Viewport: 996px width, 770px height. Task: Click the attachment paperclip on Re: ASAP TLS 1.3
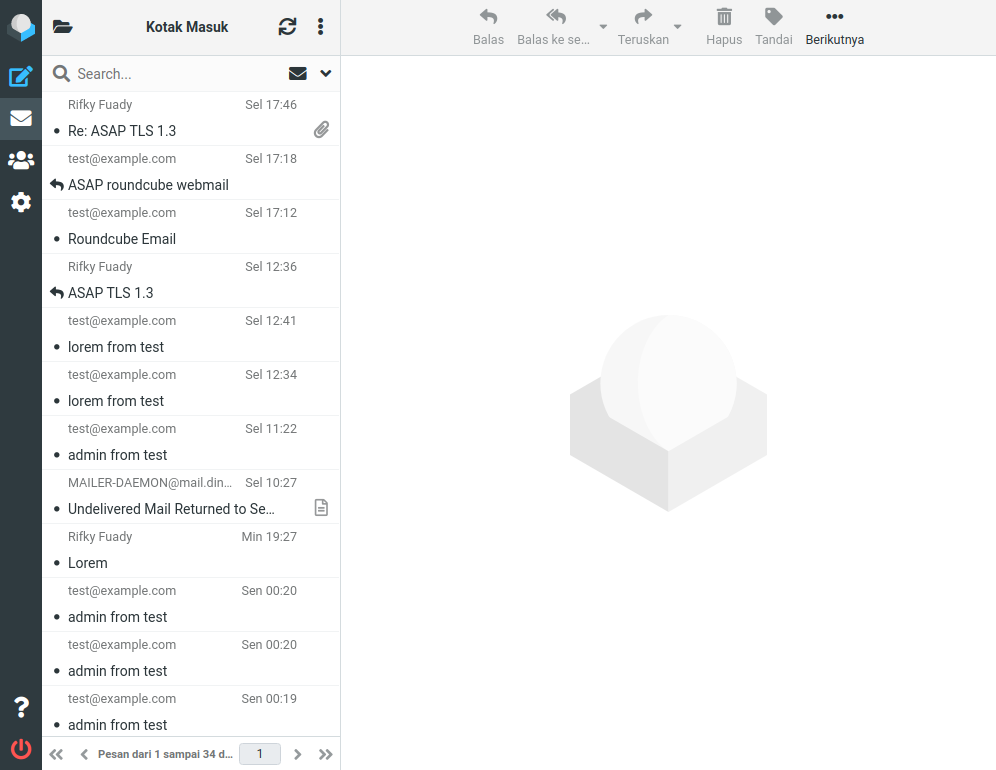321,130
